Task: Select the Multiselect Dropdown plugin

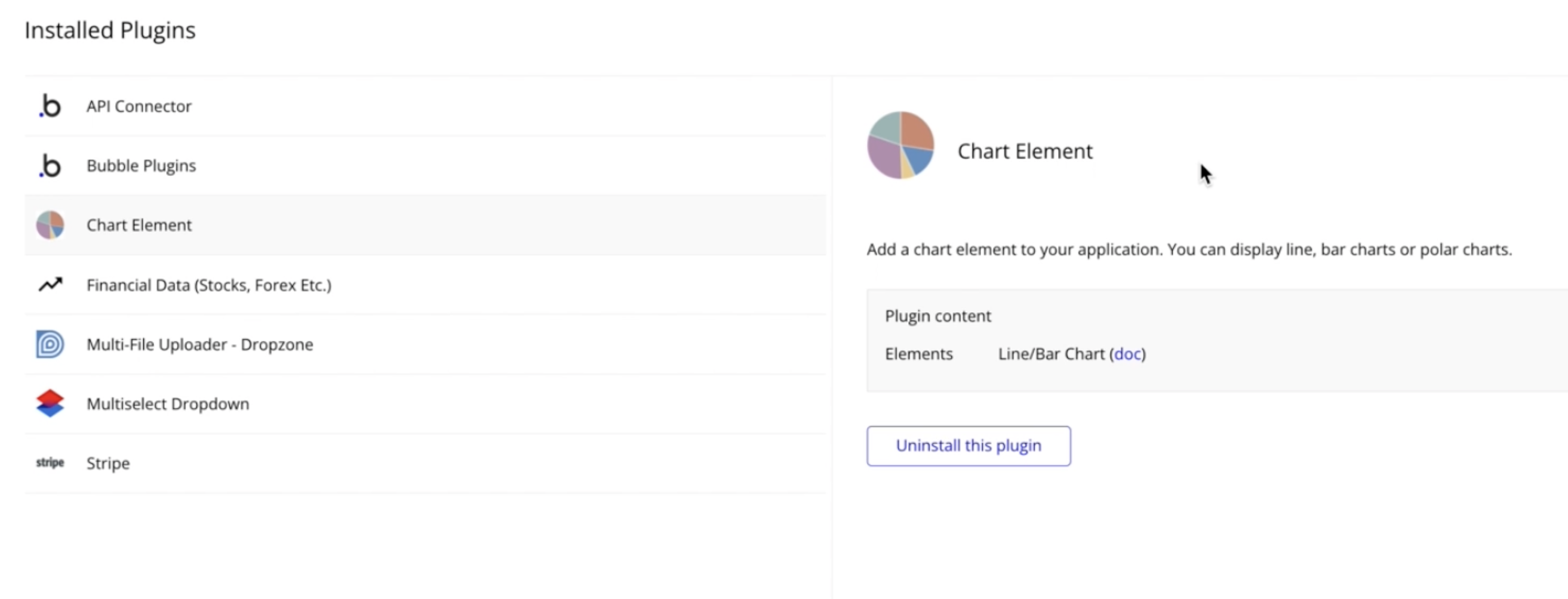Action: coord(167,404)
